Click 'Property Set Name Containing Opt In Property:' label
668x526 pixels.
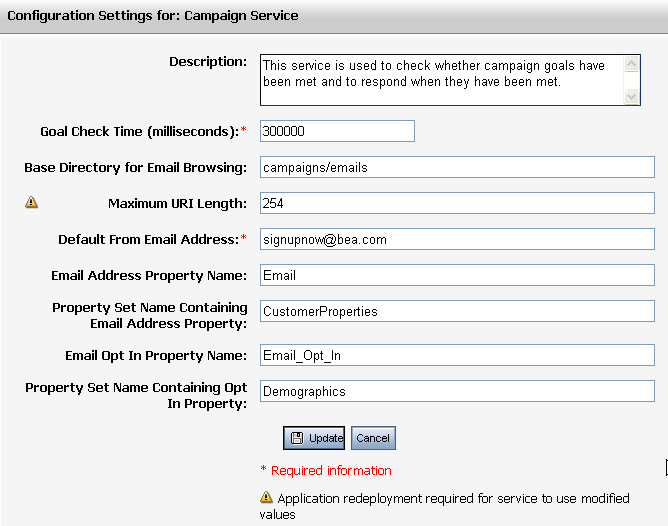click(136, 395)
